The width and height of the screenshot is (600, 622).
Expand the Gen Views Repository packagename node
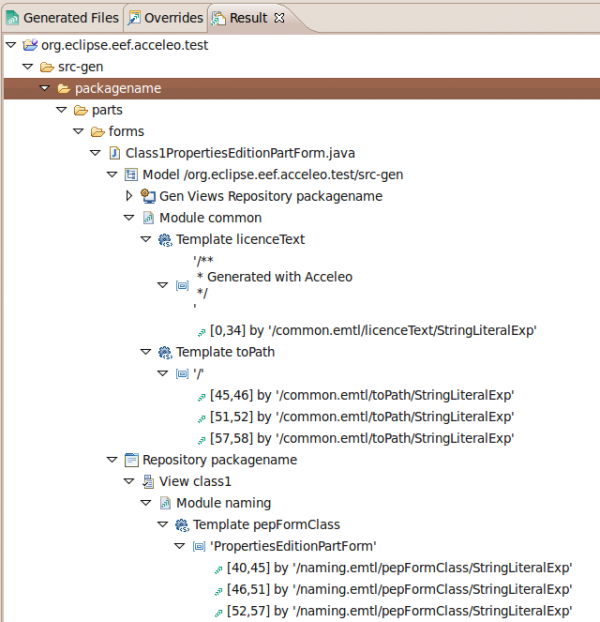click(x=129, y=196)
